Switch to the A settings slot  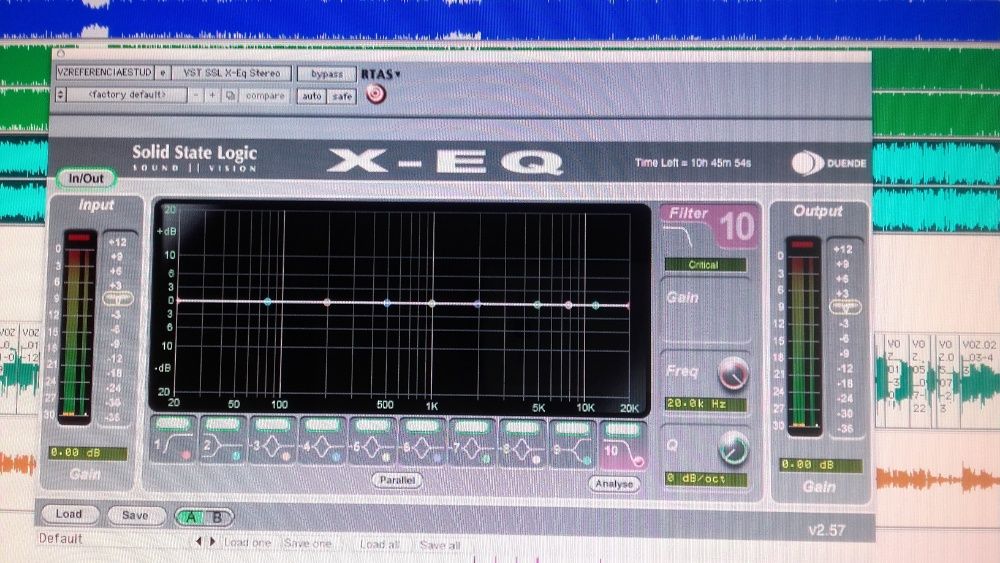click(191, 517)
